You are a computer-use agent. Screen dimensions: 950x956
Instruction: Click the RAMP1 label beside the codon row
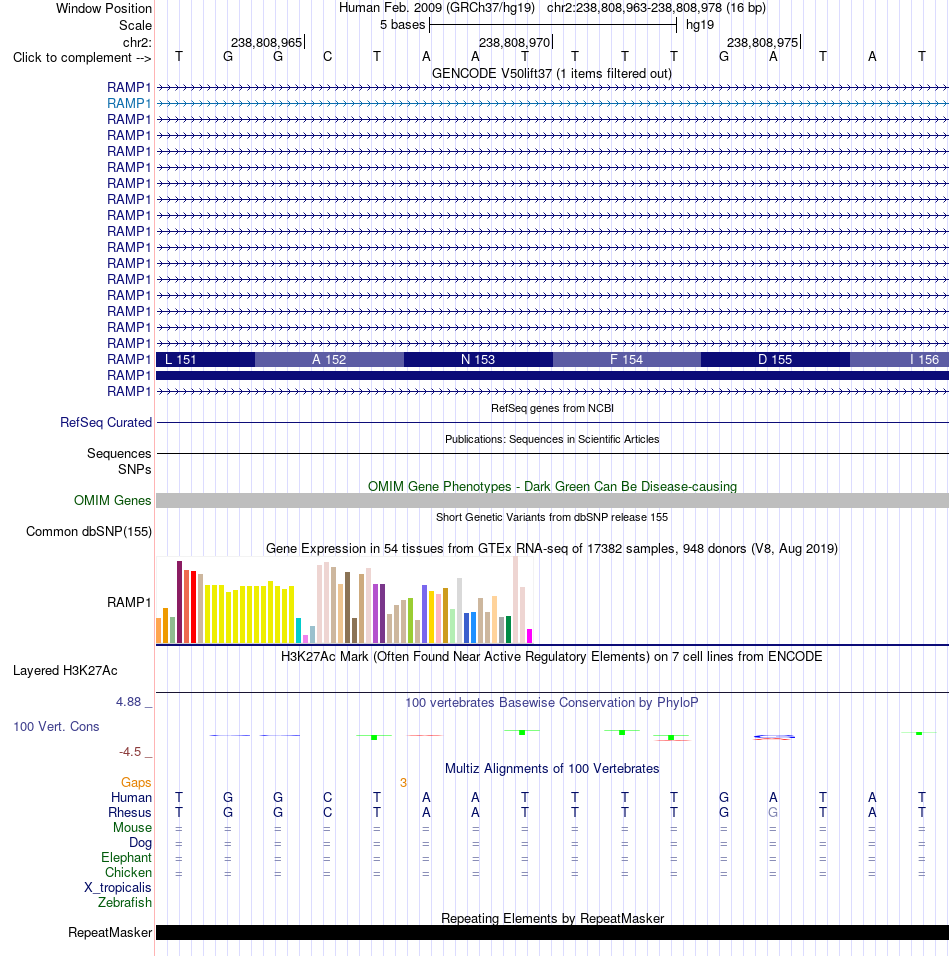[x=129, y=360]
